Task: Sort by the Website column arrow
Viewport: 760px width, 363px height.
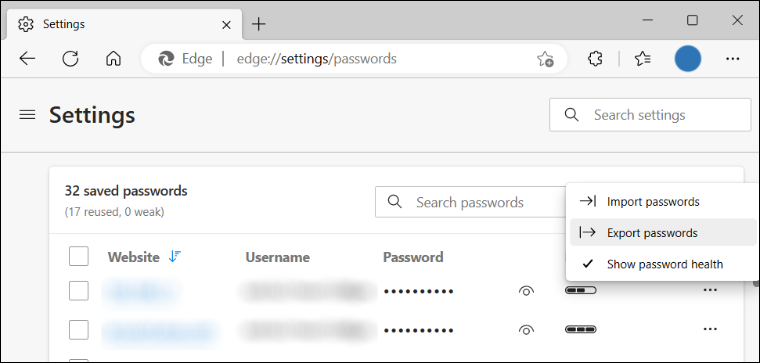Action: point(174,256)
